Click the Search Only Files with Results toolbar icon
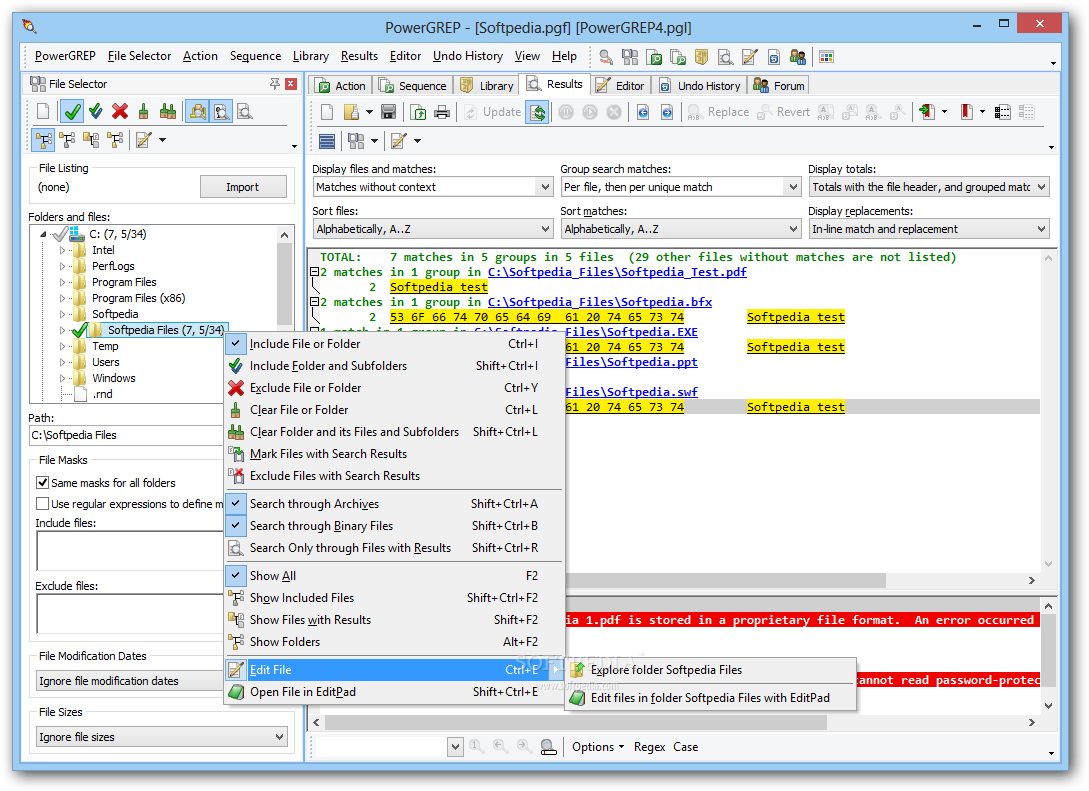Image resolution: width=1089 pixels, height=791 pixels. [x=244, y=111]
